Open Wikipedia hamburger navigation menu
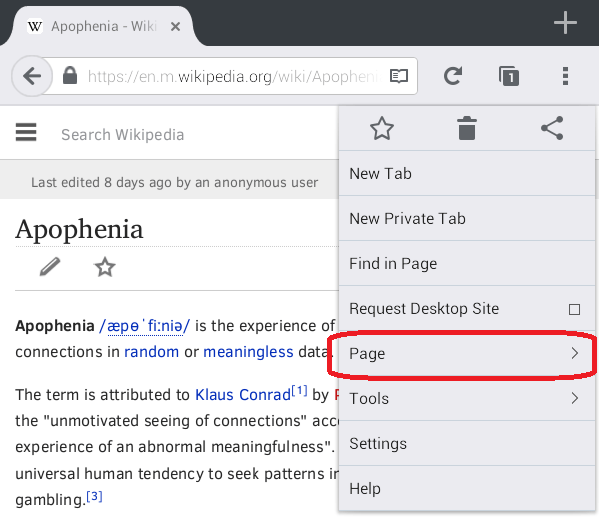599x527 pixels. click(x=26, y=132)
